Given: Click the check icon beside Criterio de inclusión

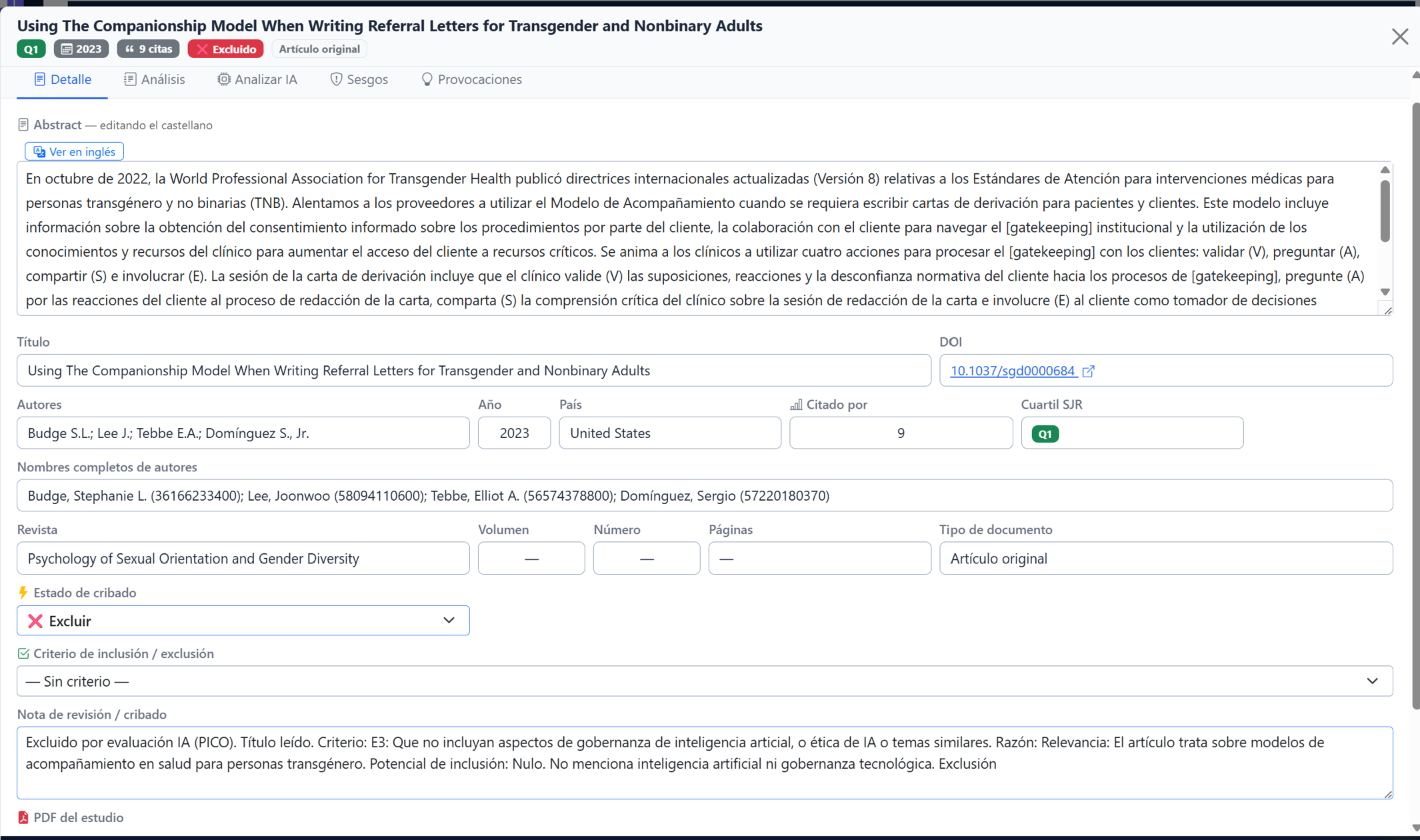Looking at the screenshot, I should click(23, 653).
